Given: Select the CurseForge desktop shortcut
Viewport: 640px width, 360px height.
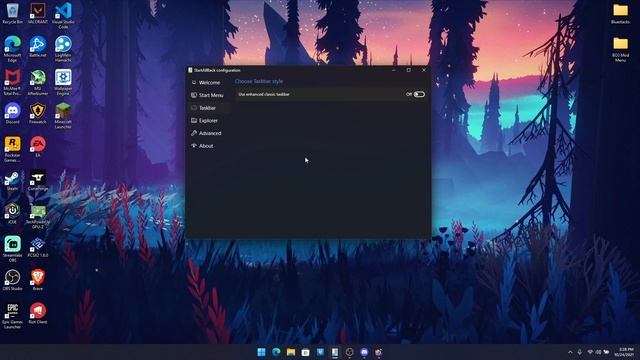Looking at the screenshot, I should [x=38, y=180].
